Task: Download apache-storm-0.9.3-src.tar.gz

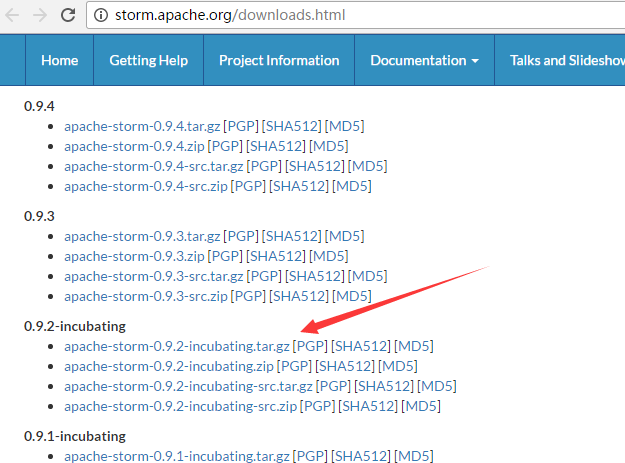Action: (154, 276)
